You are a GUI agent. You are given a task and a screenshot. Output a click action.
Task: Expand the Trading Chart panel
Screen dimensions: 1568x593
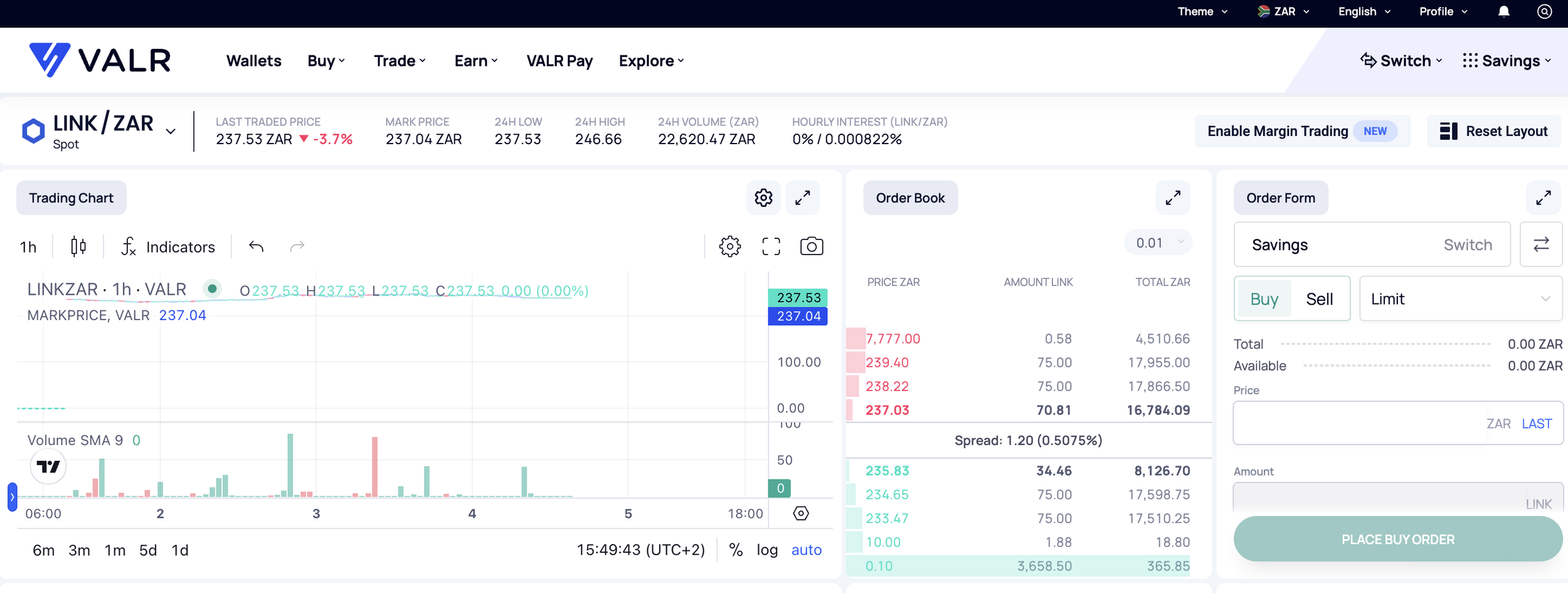tap(802, 198)
